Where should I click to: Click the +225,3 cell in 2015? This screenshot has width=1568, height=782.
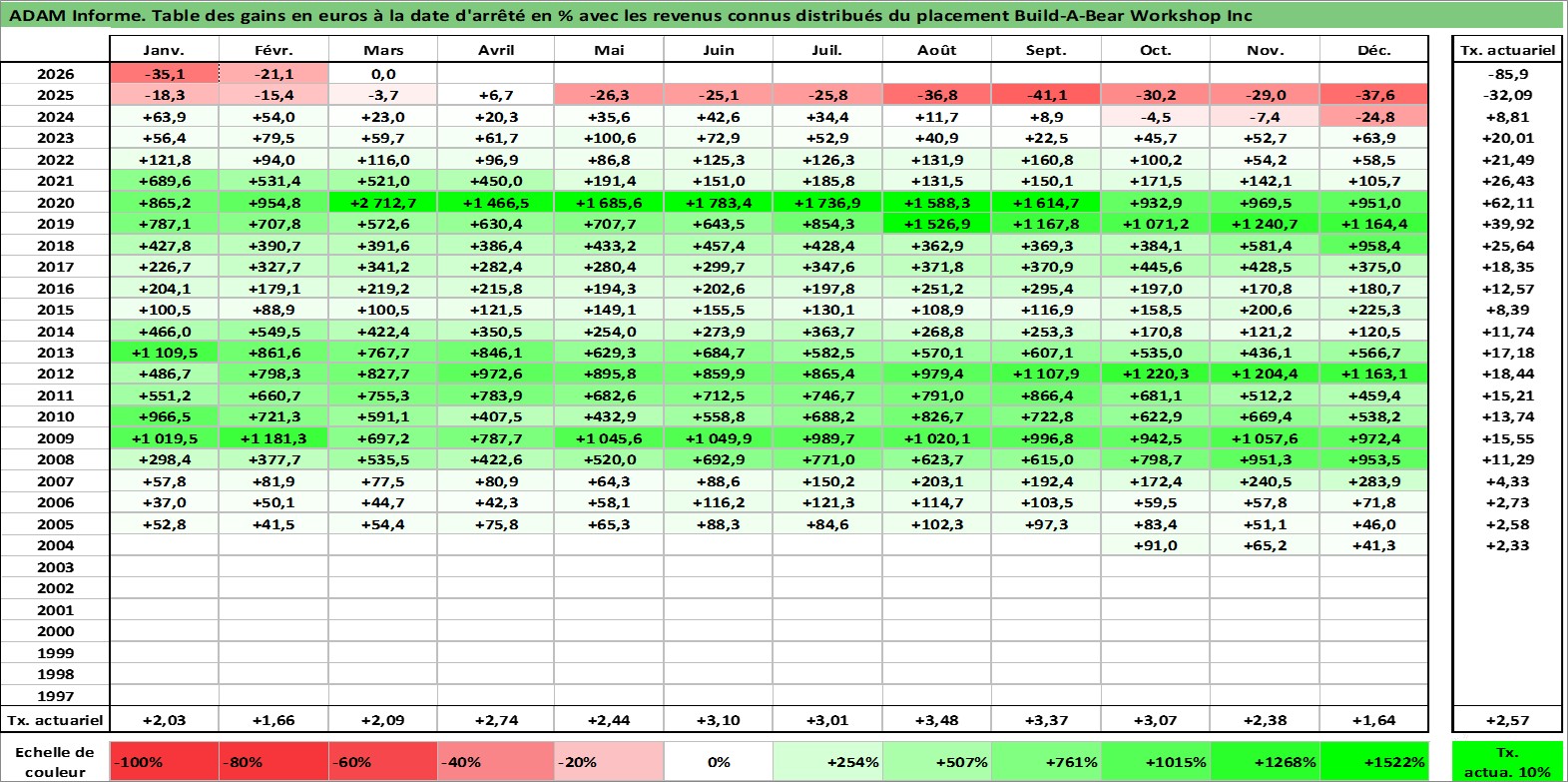coord(1373,310)
